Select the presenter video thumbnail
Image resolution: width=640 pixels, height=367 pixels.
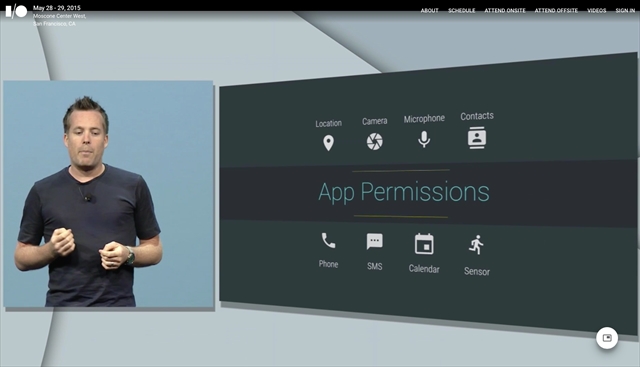109,194
